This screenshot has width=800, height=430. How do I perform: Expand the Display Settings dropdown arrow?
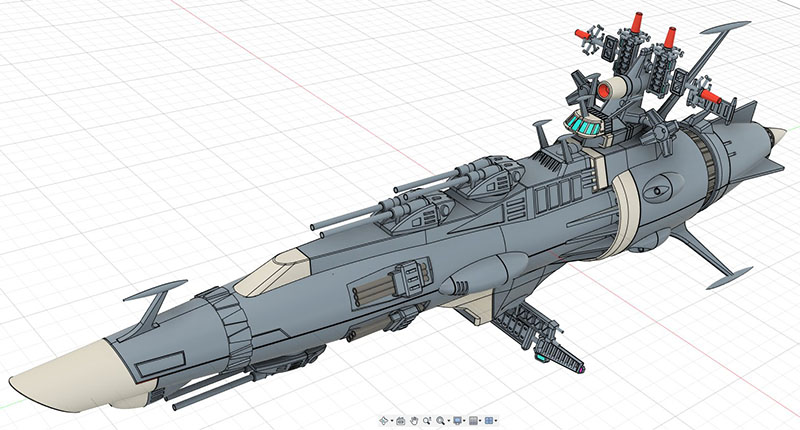[464, 420]
